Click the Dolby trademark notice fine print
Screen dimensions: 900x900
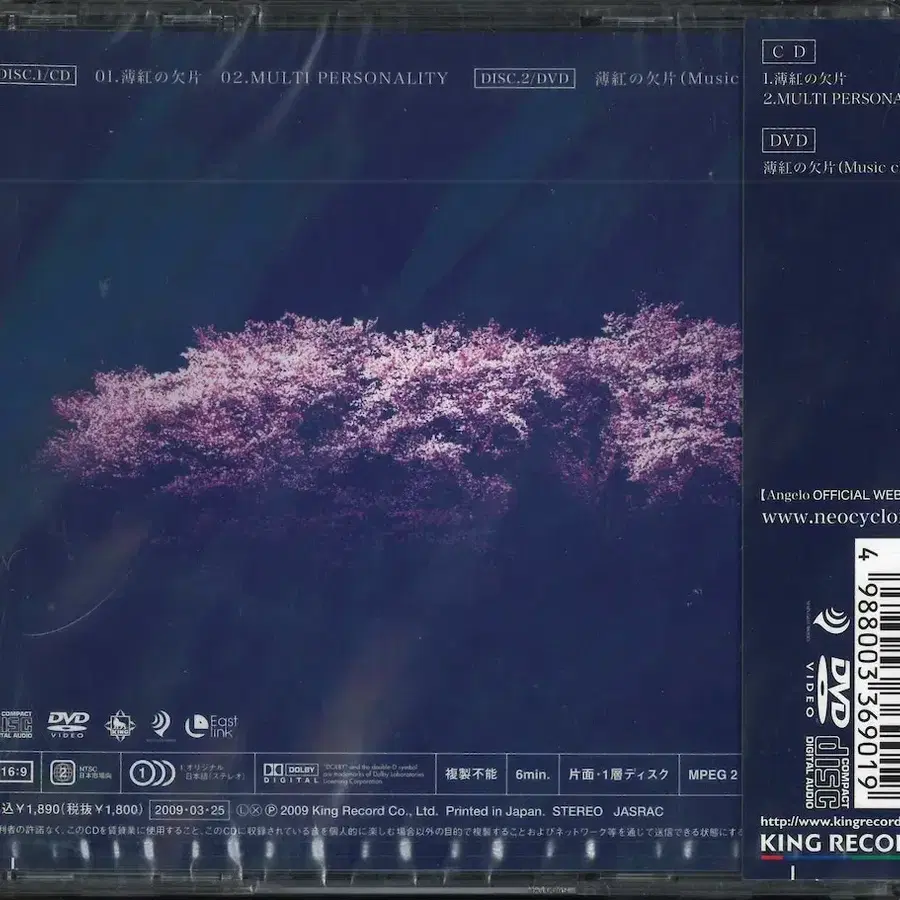point(373,774)
